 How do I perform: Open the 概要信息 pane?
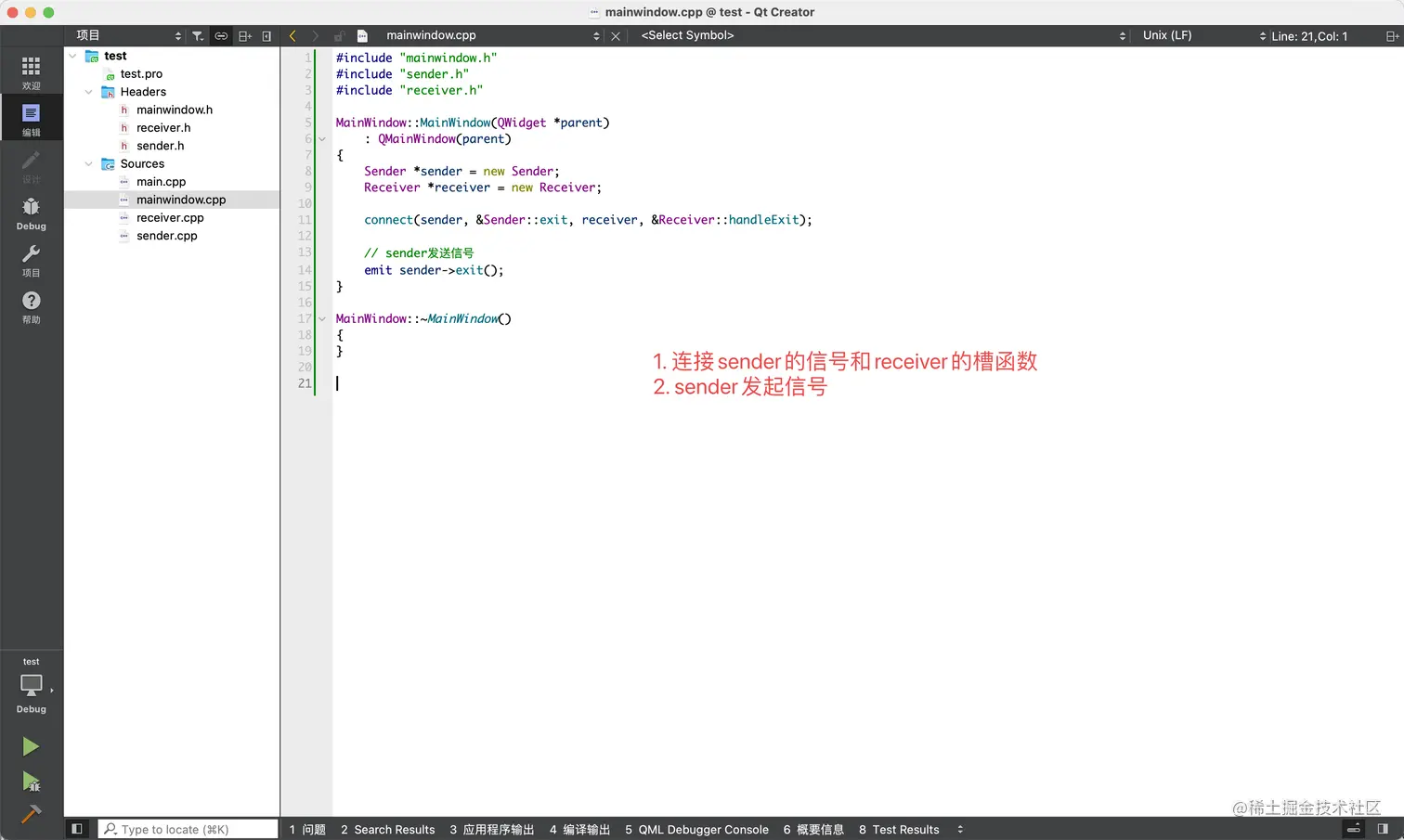coord(813,830)
